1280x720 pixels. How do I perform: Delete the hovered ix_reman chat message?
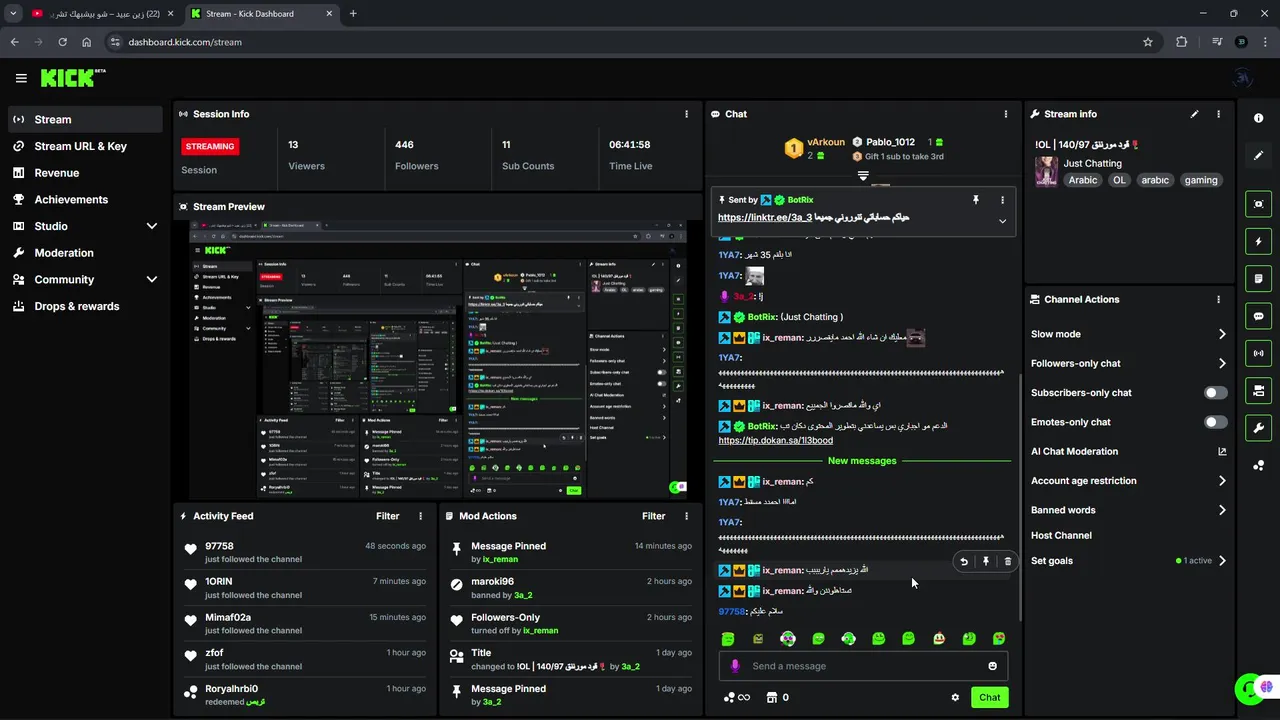click(1007, 562)
